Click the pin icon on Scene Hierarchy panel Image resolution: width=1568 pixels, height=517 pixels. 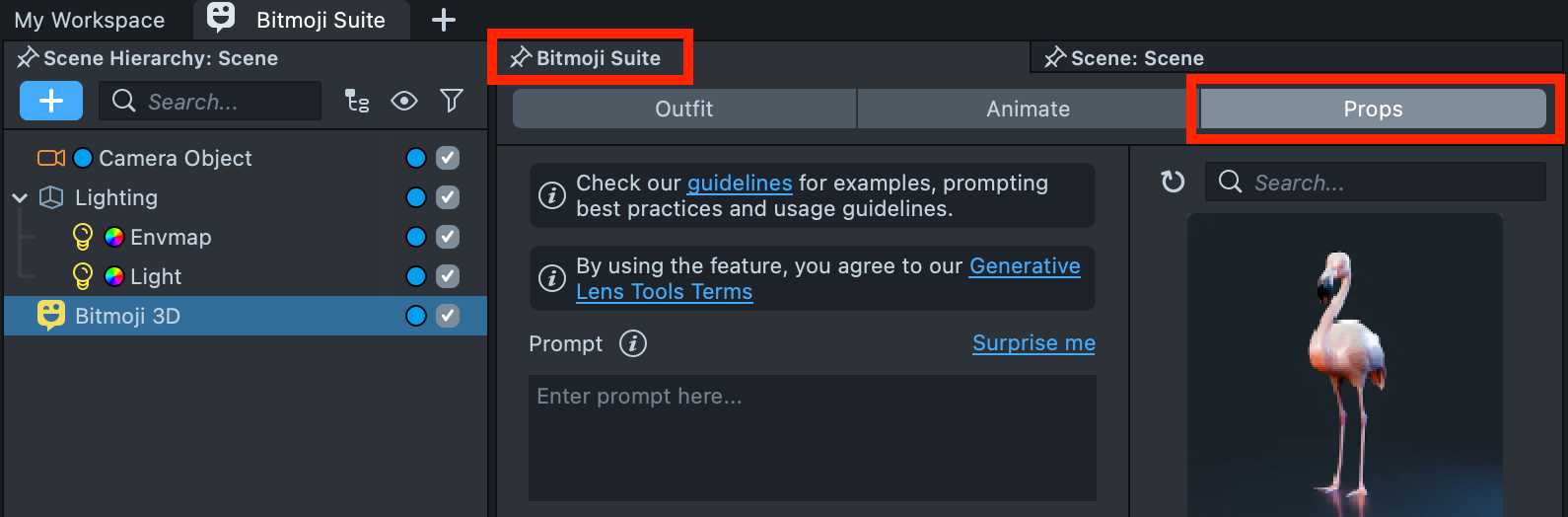pyautogui.click(x=28, y=58)
